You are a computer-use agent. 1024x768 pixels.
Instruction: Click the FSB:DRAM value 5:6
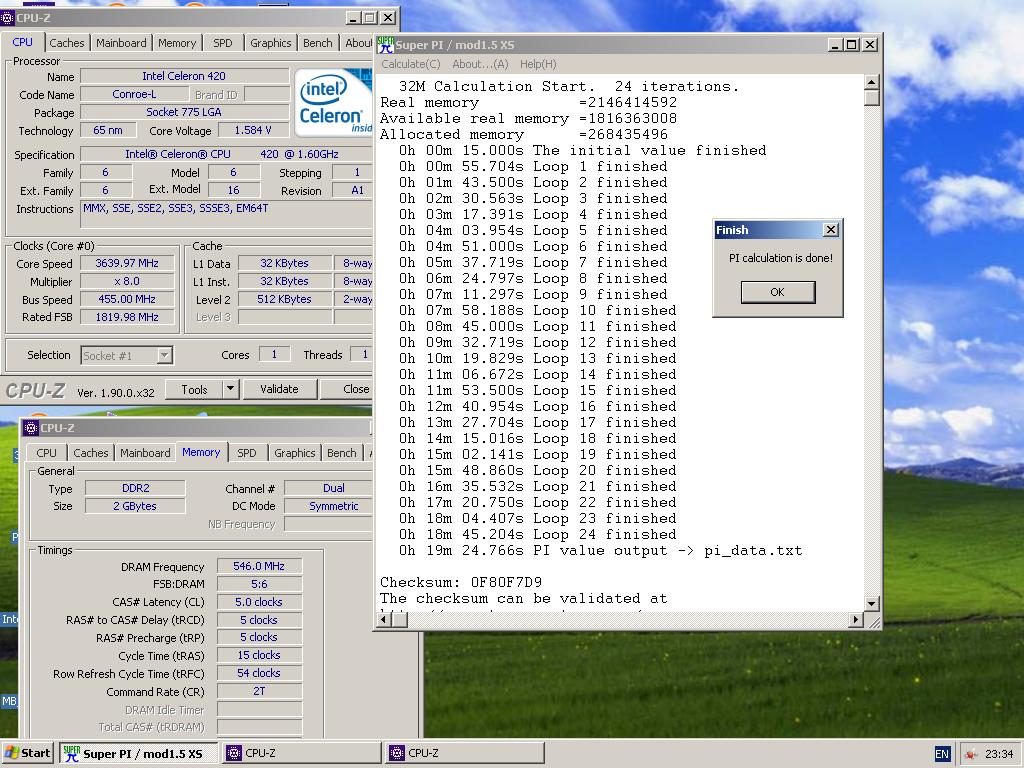tap(259, 584)
